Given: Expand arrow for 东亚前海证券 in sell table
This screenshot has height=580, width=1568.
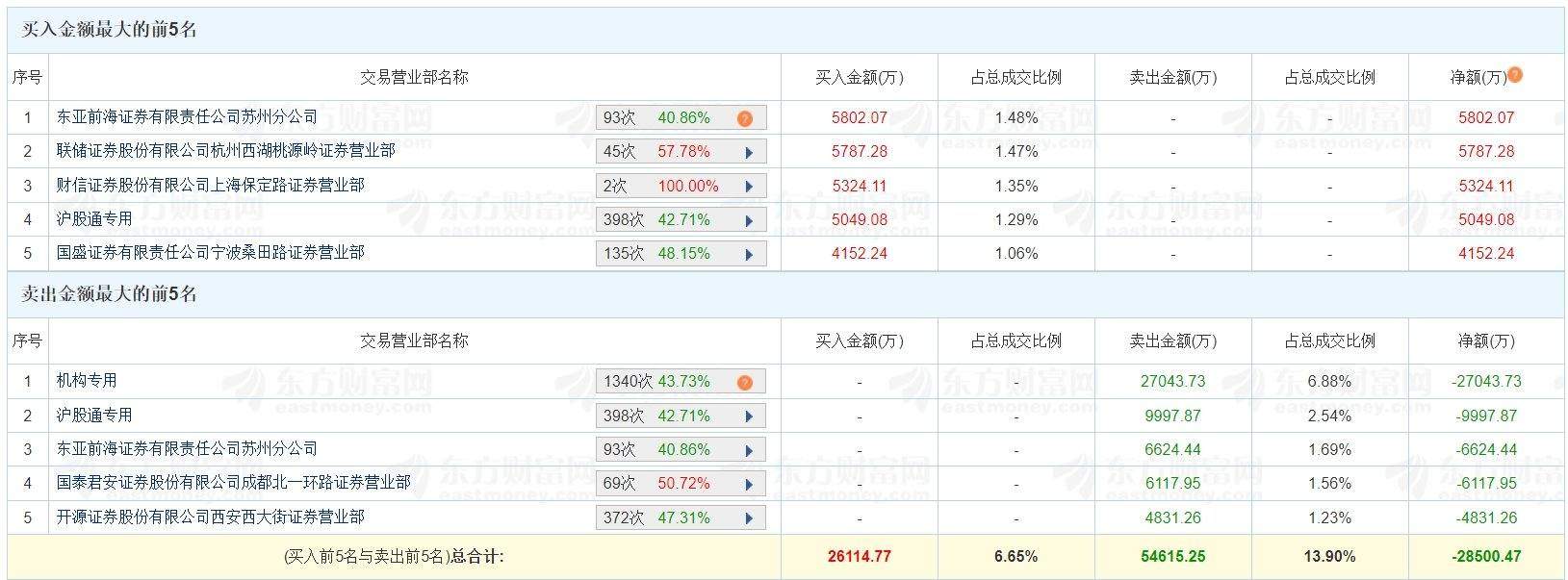Looking at the screenshot, I should pos(749,450).
